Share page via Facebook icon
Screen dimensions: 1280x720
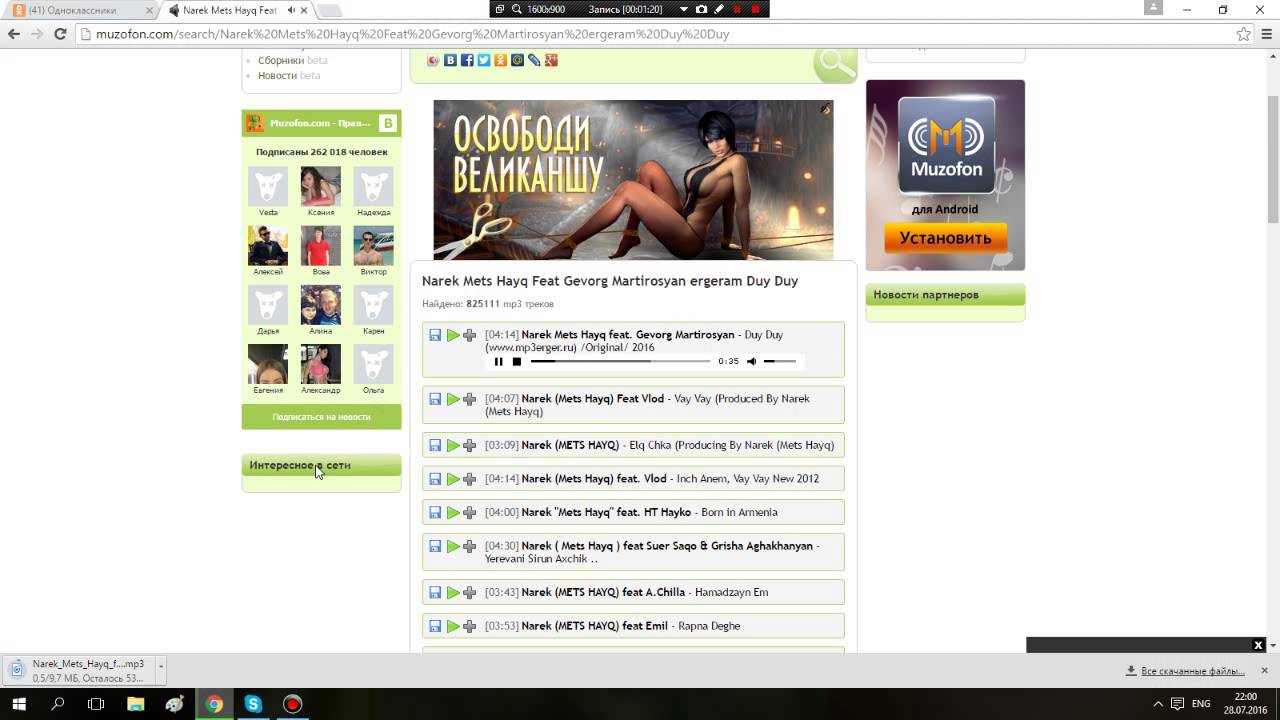467,60
